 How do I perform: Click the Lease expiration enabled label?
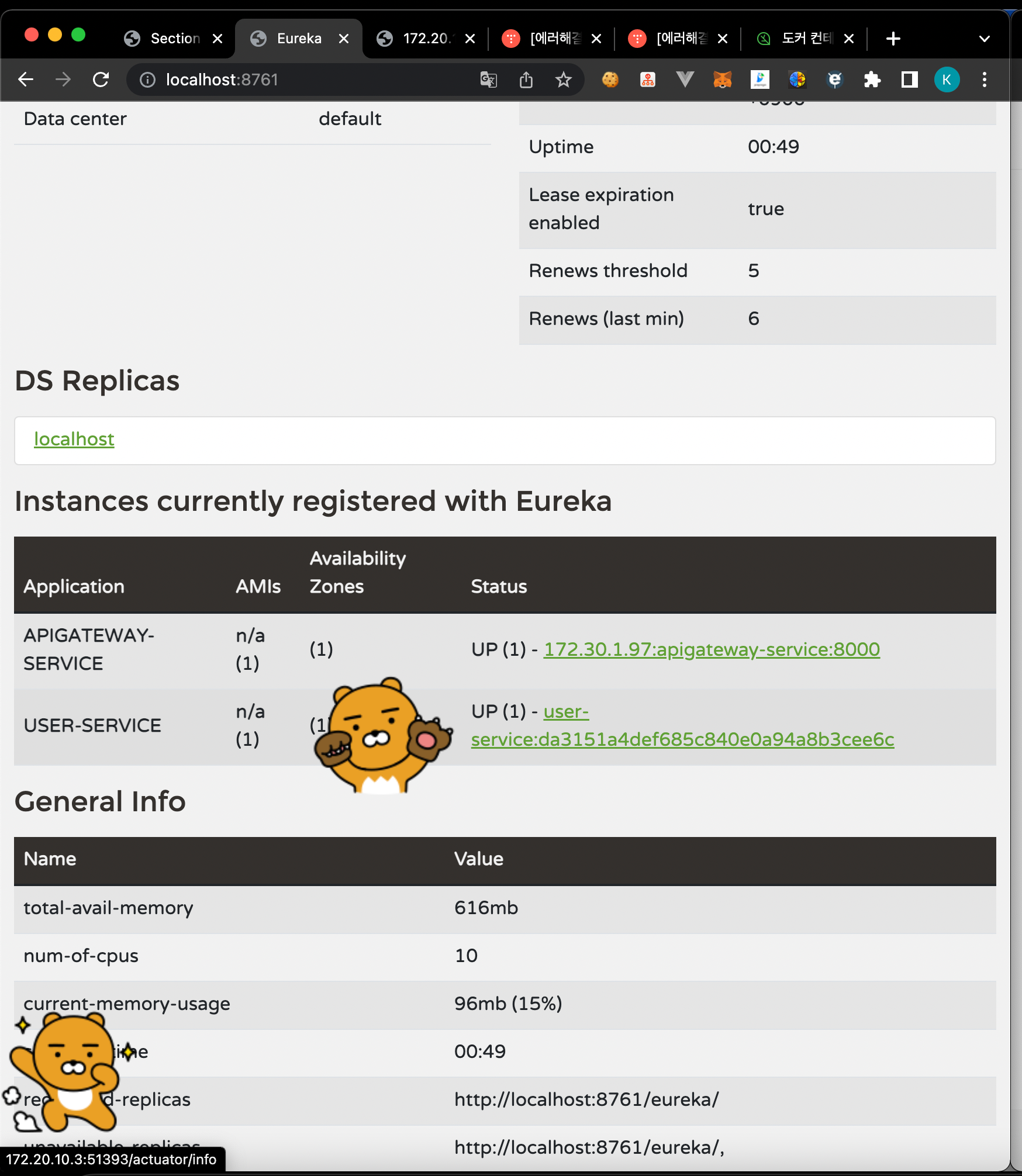601,209
